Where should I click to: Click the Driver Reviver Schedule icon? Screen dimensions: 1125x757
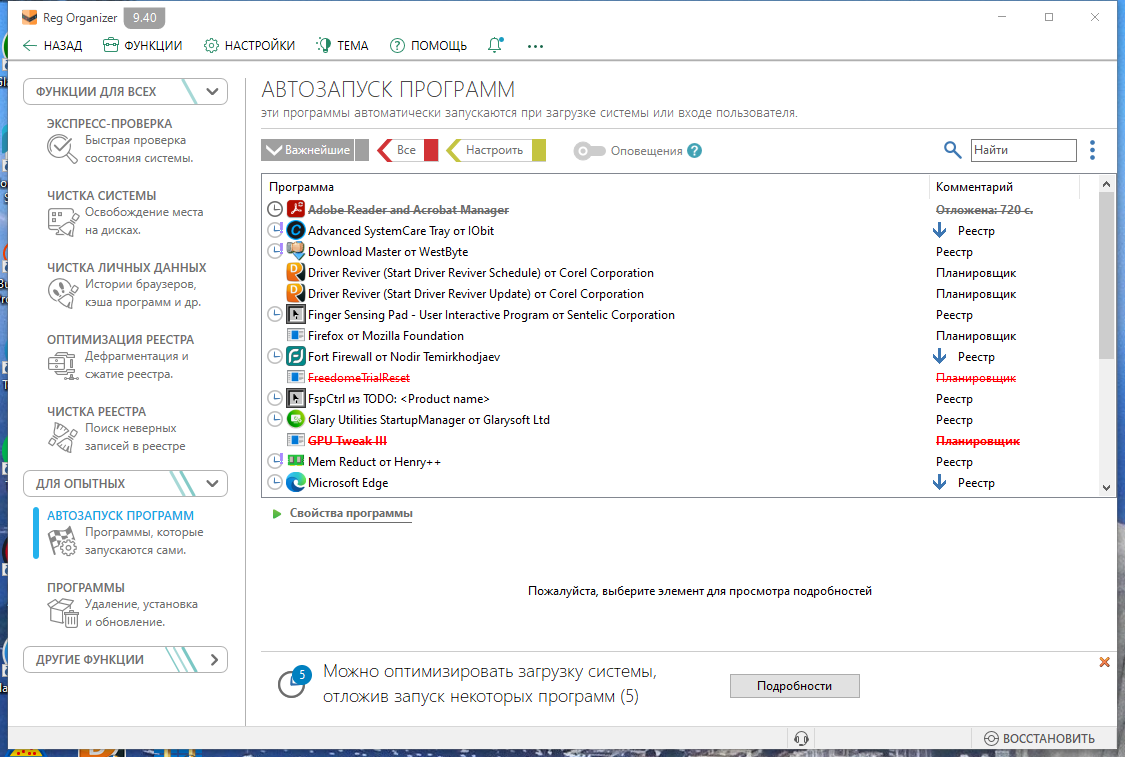coord(296,273)
